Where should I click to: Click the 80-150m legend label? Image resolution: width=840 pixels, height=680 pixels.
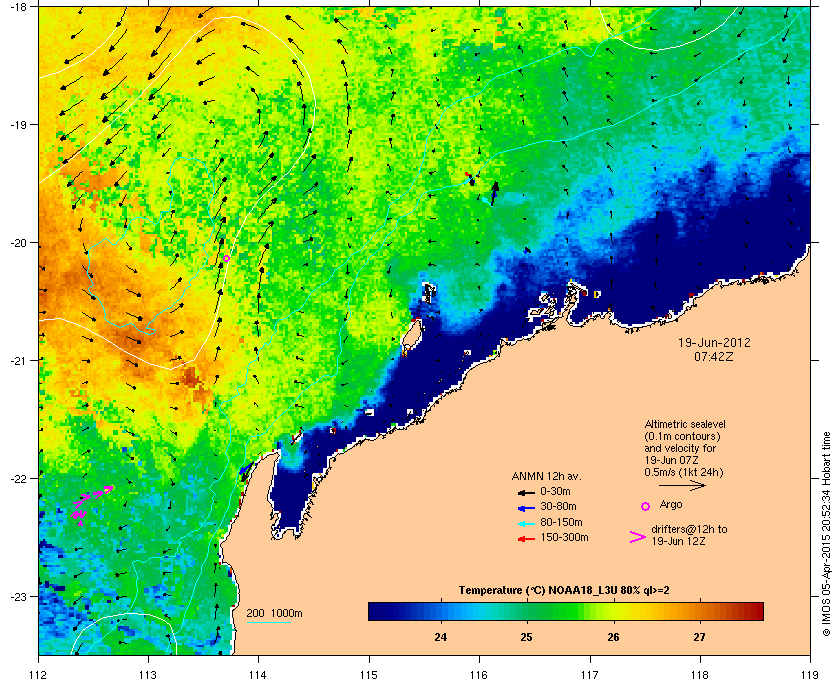(x=561, y=522)
